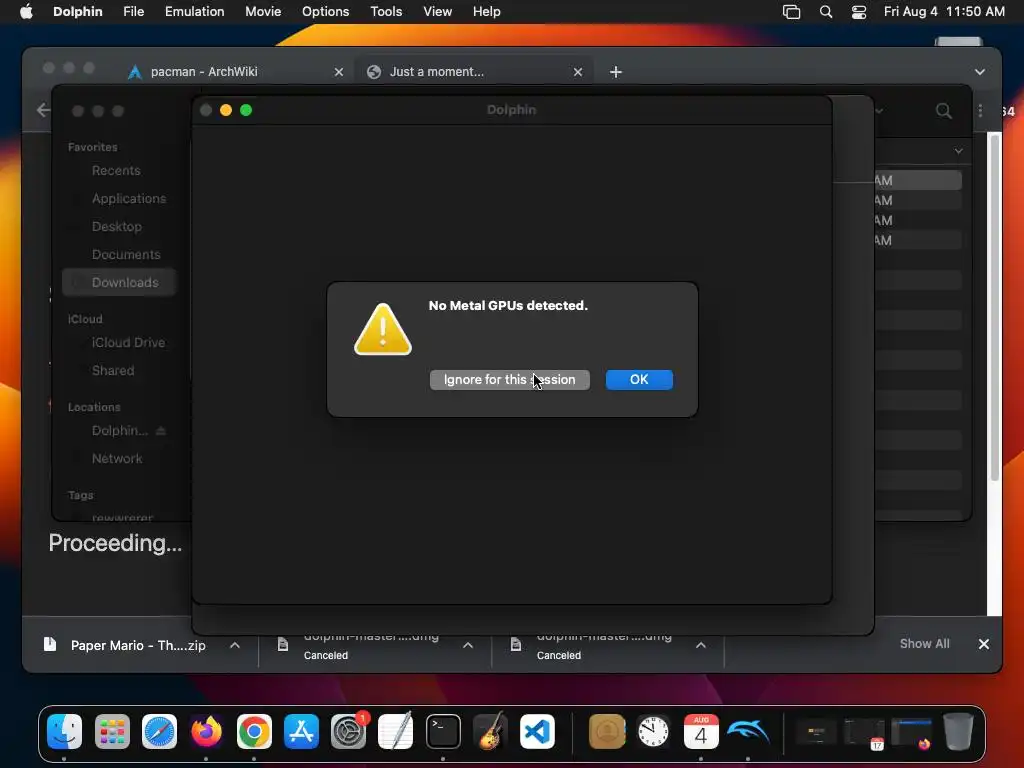Click the browser page vertical scrollbar
1024x768 pixels.
994,307
